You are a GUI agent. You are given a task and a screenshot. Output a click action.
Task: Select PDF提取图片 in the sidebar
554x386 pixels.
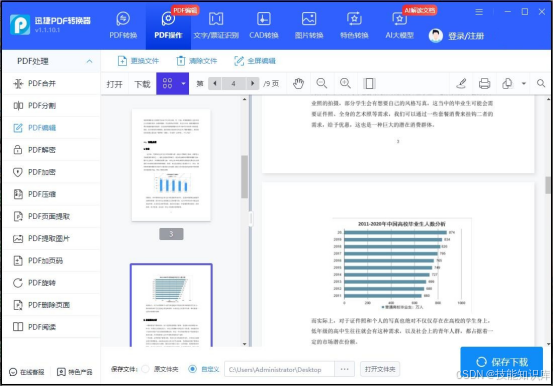point(52,238)
